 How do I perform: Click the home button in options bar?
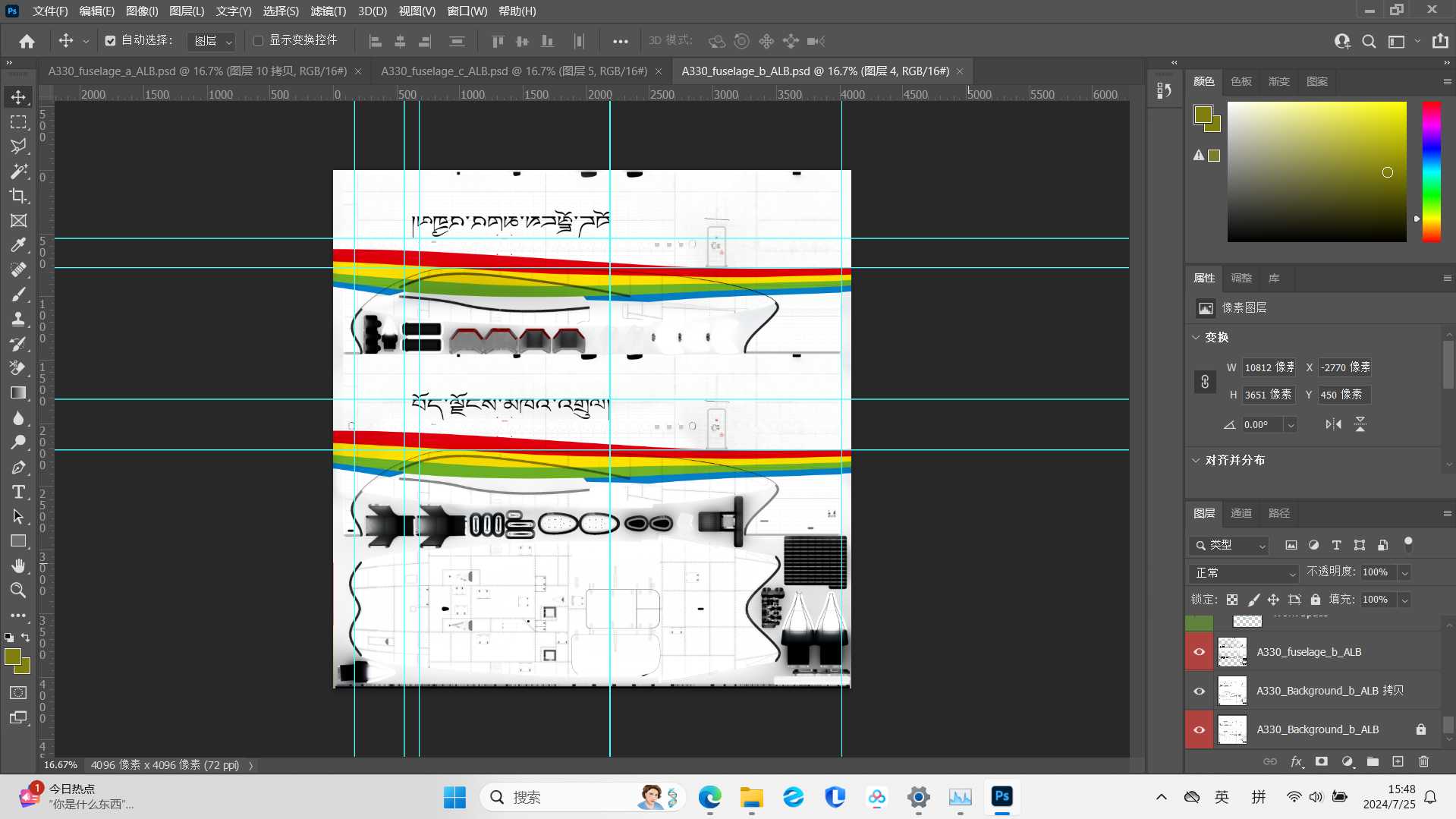click(27, 41)
